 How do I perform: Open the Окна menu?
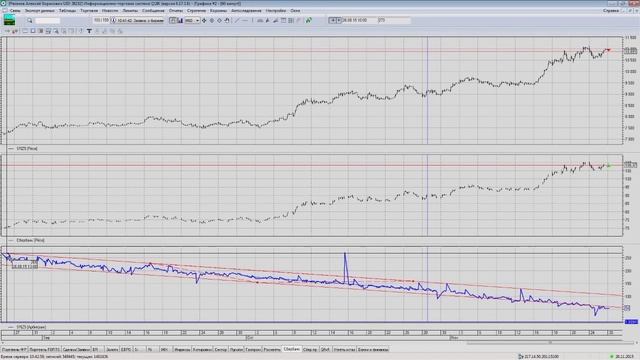(x=295, y=11)
